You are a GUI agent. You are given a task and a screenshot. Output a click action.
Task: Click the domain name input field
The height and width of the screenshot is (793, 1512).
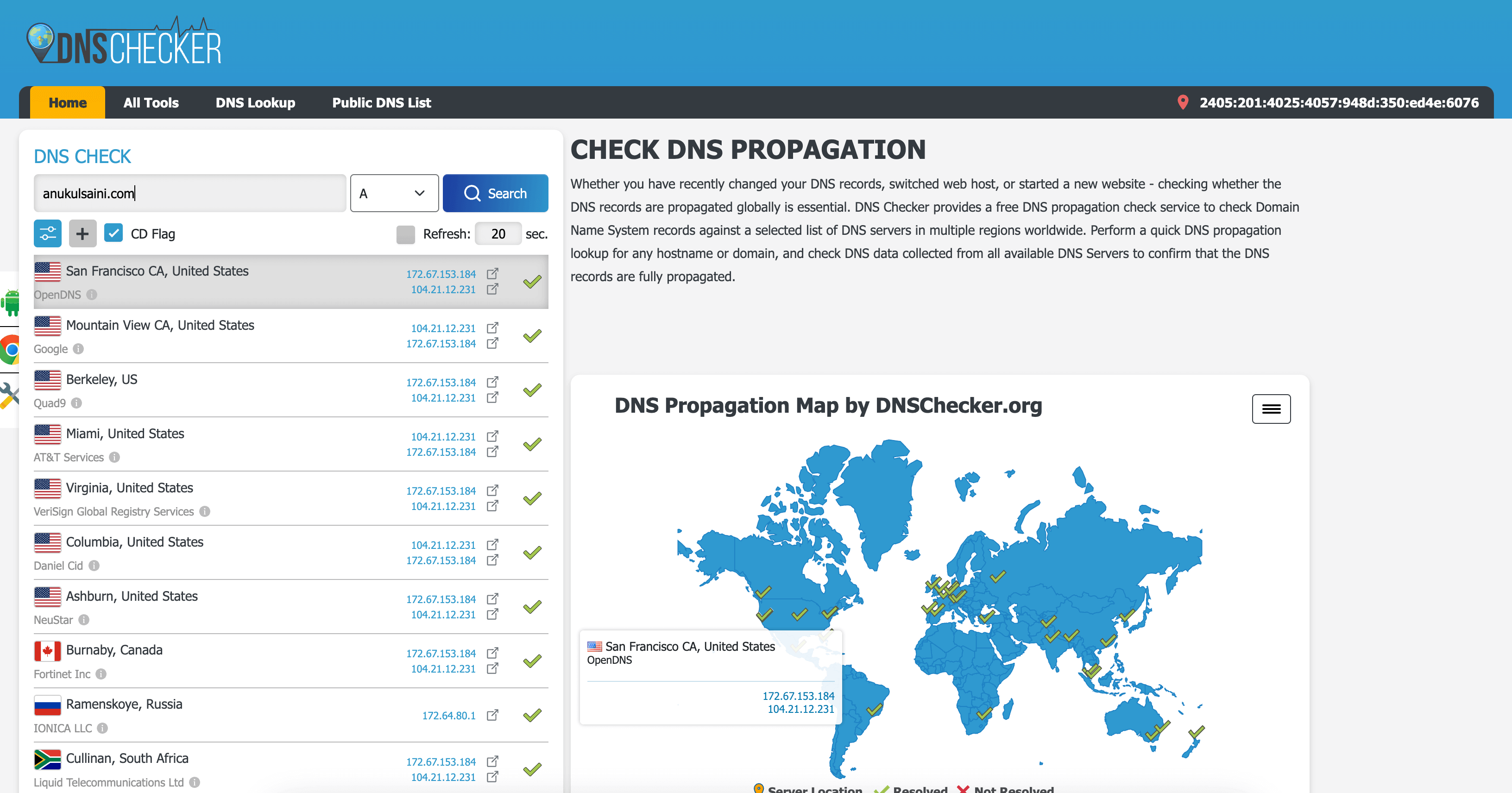click(189, 193)
